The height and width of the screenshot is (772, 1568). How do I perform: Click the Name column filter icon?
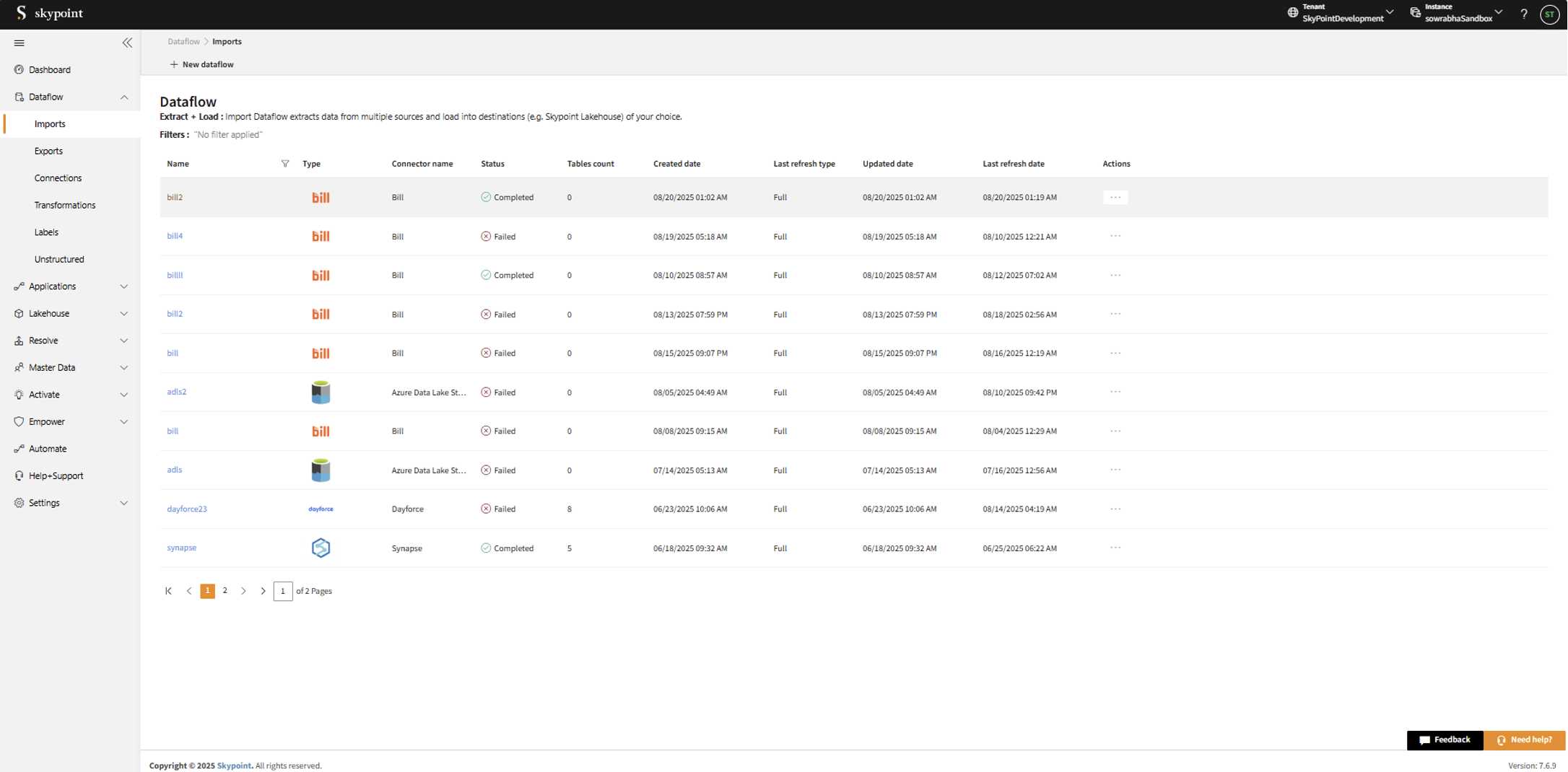tap(285, 164)
